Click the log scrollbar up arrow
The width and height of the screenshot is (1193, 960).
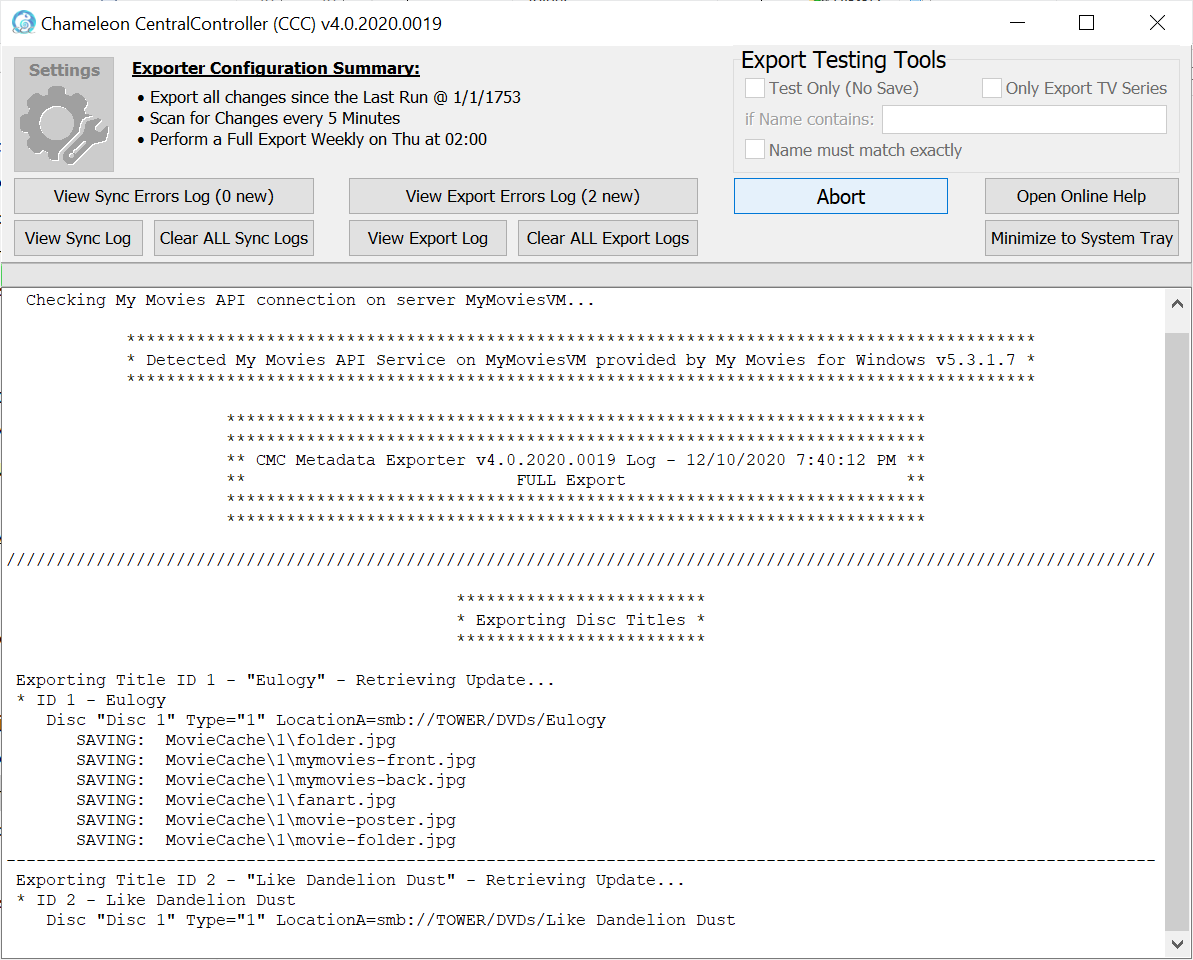tap(1177, 304)
